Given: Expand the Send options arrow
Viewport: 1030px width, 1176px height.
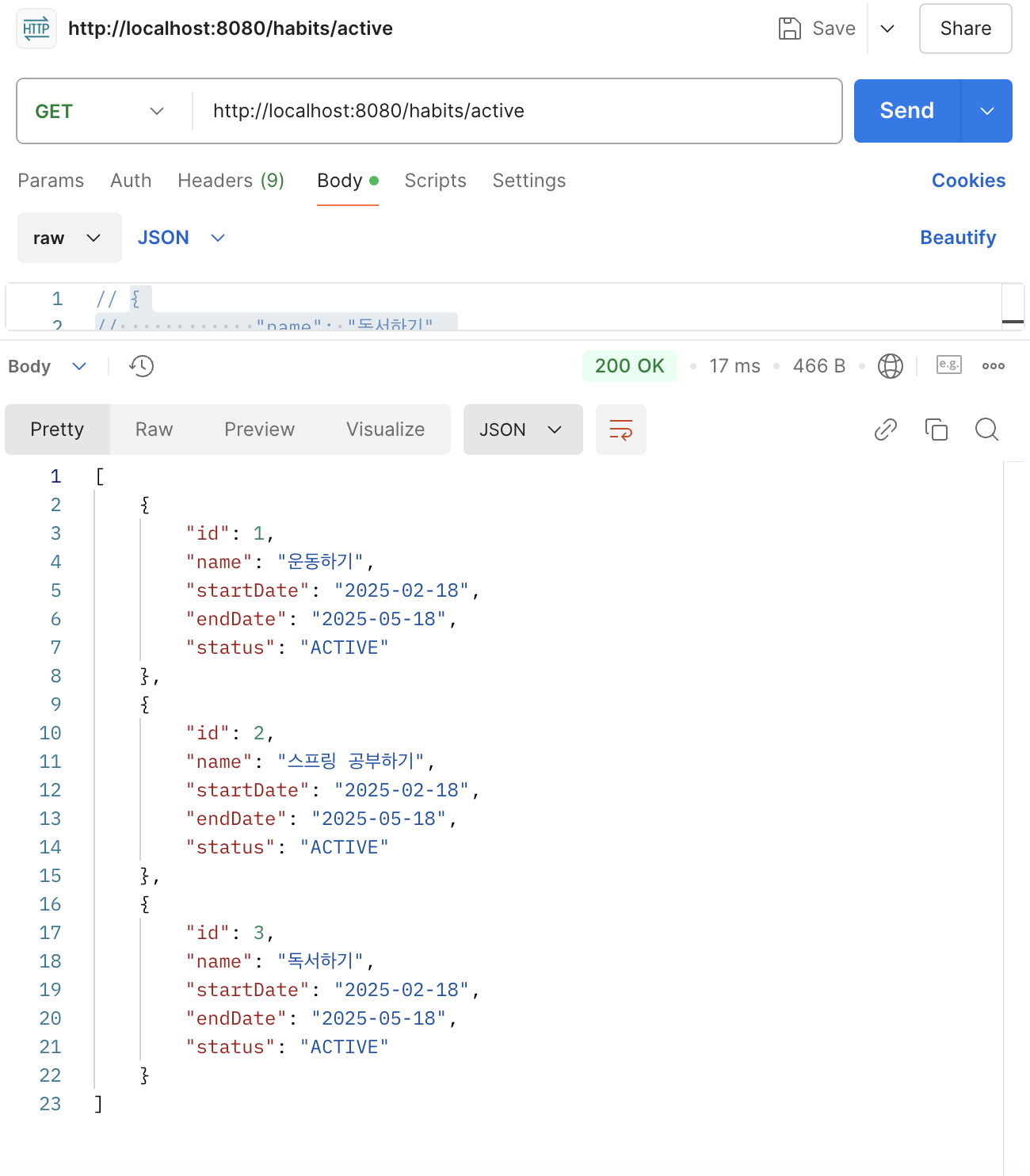Looking at the screenshot, I should (987, 111).
